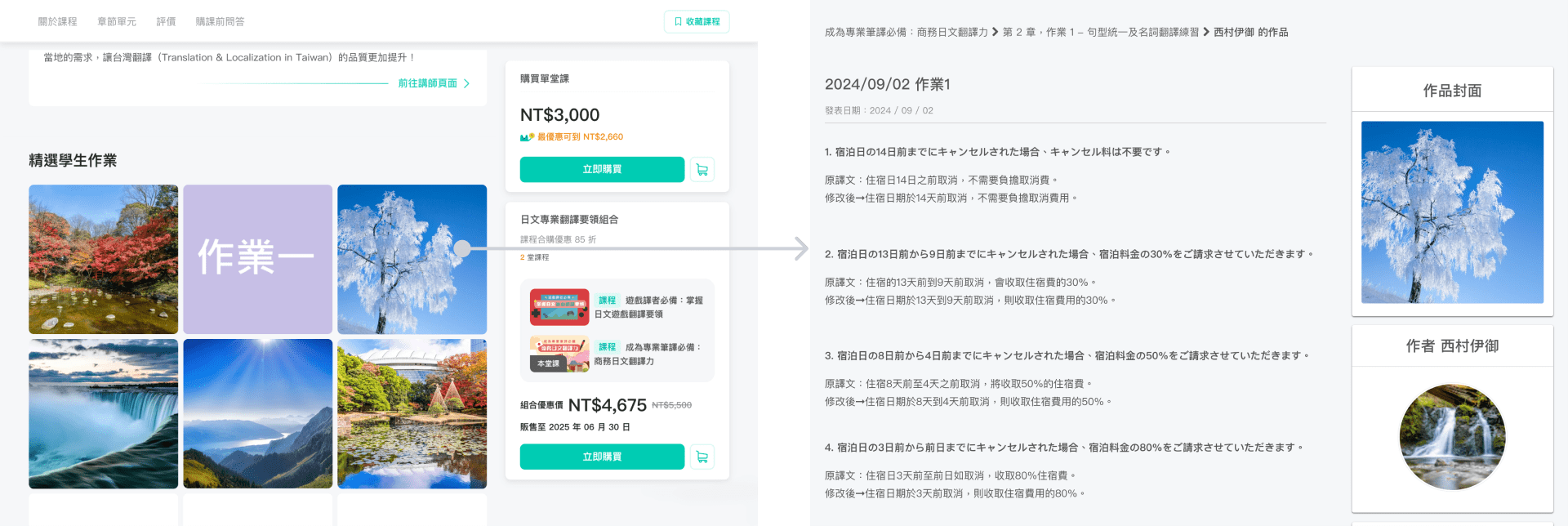Click the crown icon beside 最優惠可到
The height and width of the screenshot is (526, 1568).
point(527,137)
